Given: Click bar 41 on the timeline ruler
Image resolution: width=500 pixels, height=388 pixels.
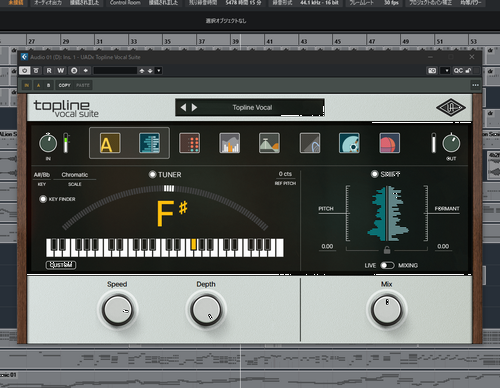Looking at the screenshot, I should pyautogui.click(x=270, y=42).
